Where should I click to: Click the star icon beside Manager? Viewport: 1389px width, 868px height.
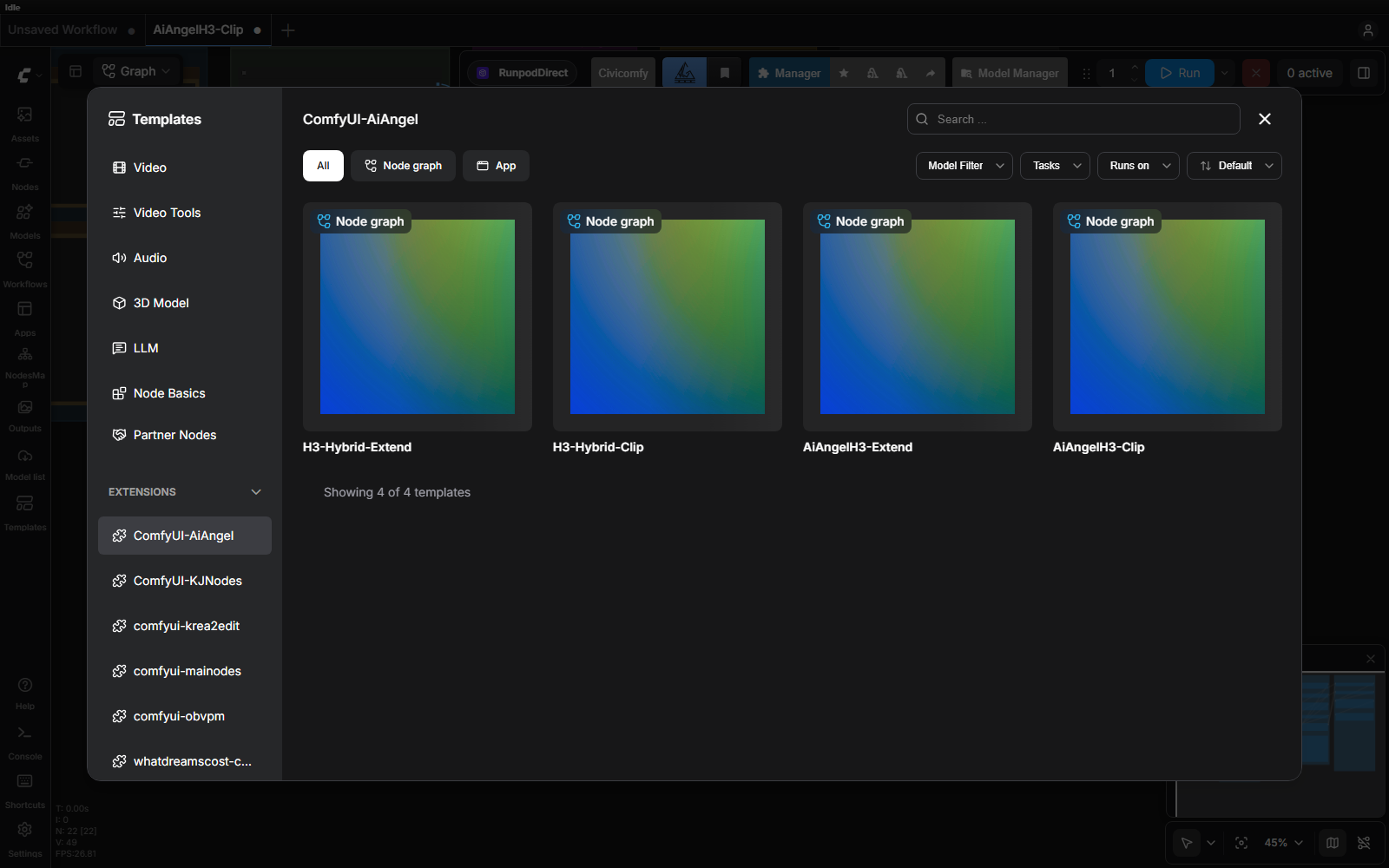(x=844, y=73)
